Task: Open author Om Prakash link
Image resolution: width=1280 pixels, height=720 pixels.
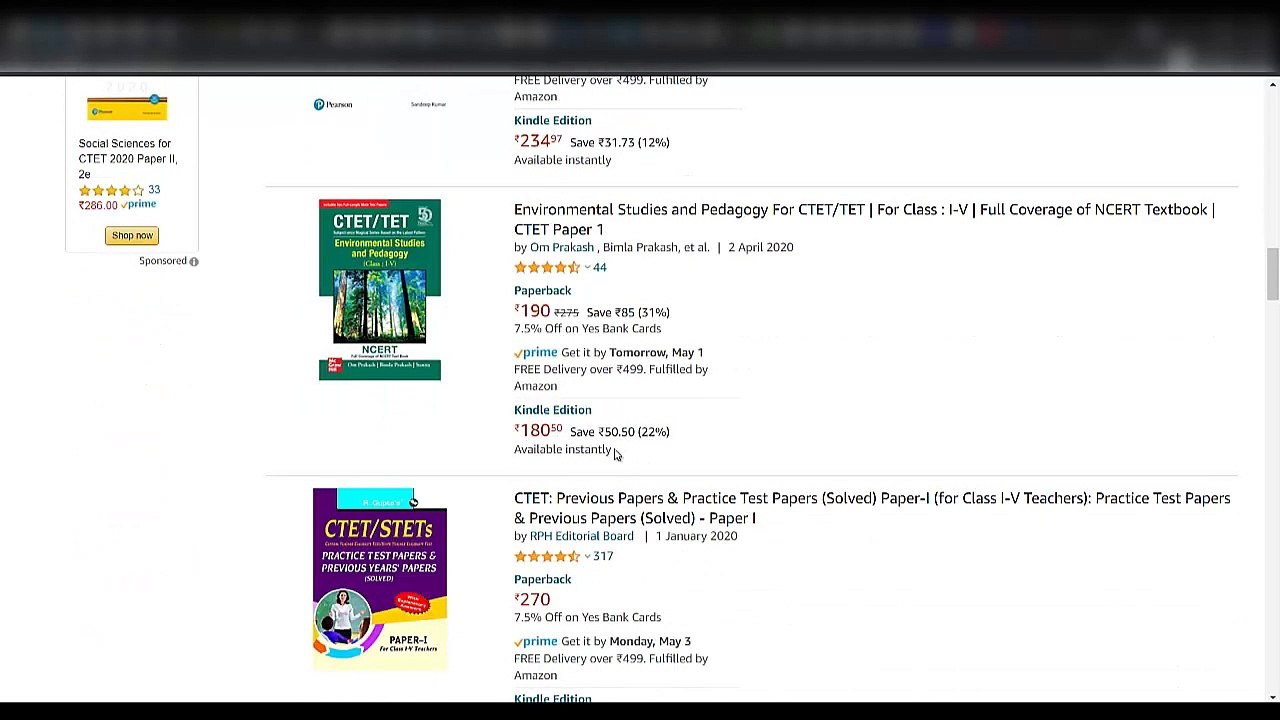Action: 562,247
